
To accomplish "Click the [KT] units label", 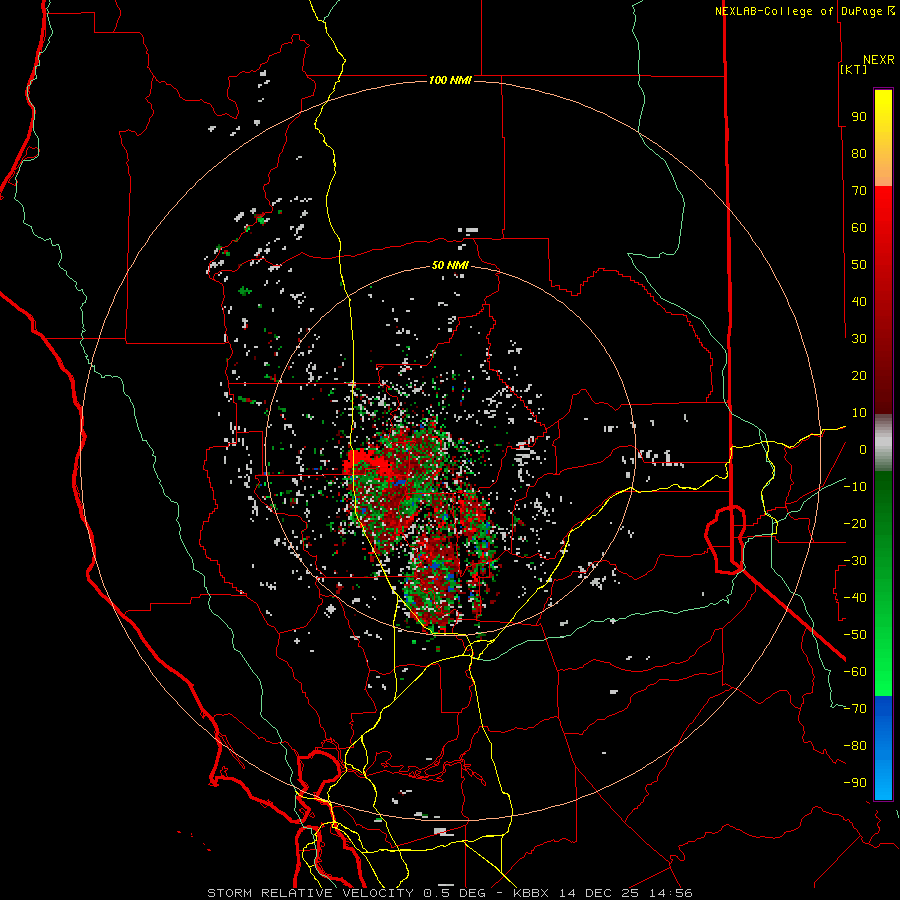I will [854, 69].
